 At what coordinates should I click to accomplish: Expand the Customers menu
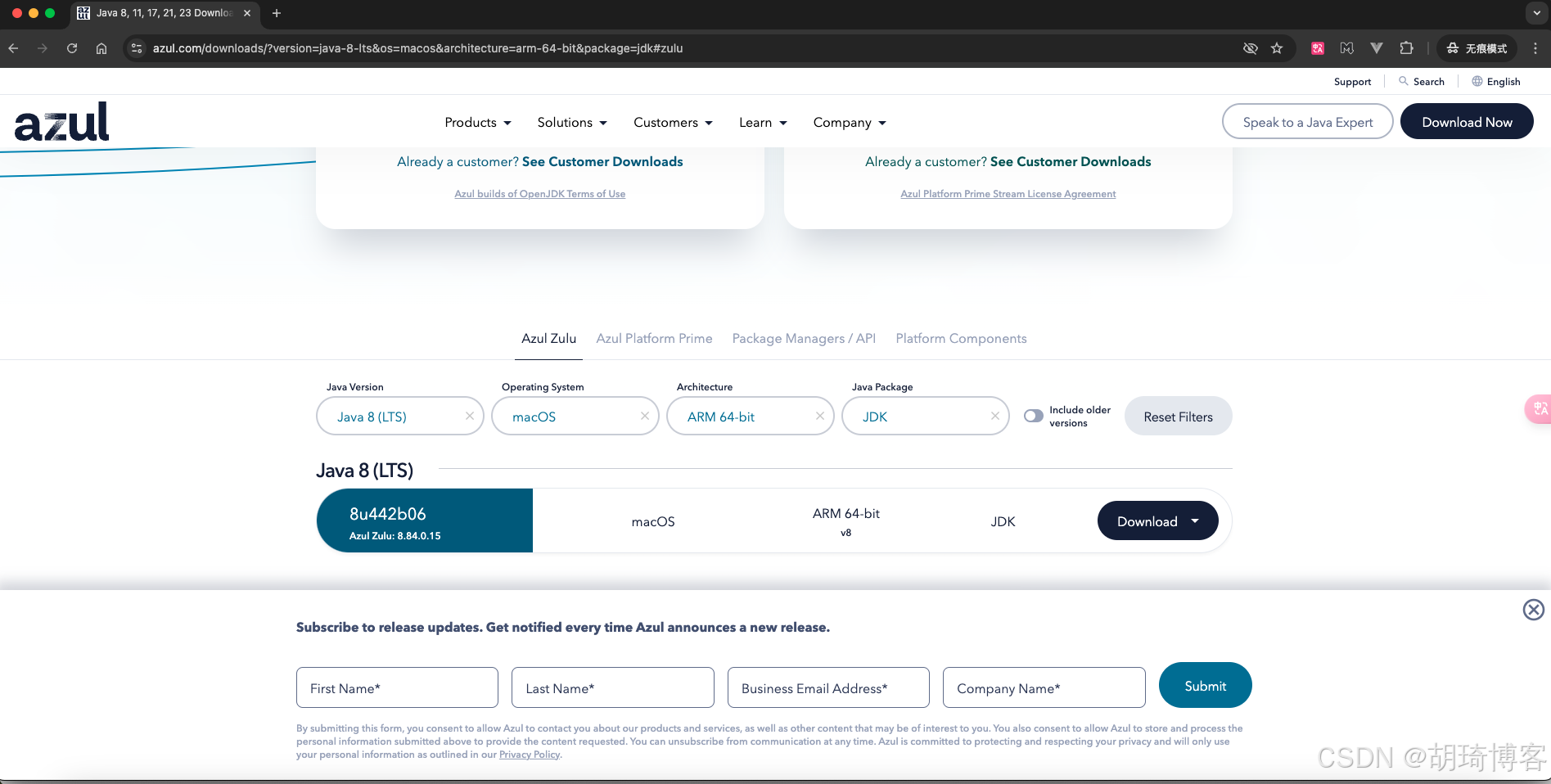click(x=673, y=123)
